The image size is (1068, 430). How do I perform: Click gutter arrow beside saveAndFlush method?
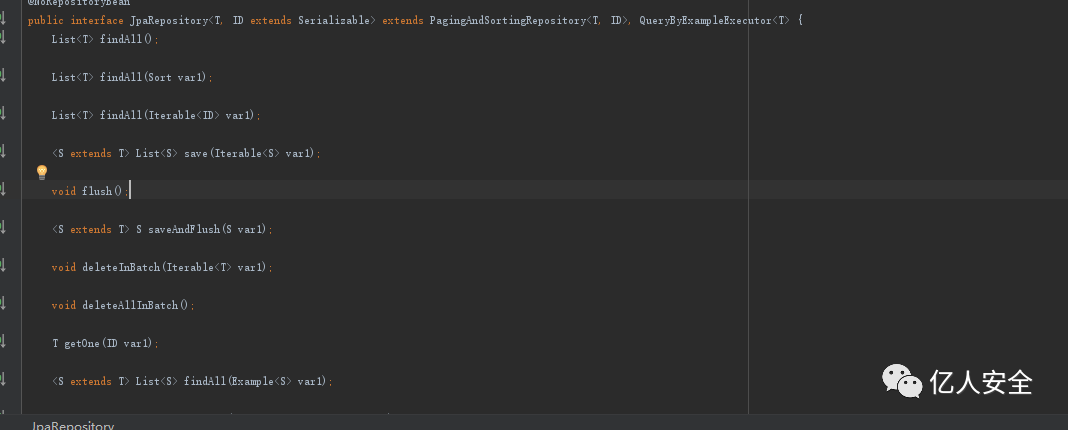3,228
